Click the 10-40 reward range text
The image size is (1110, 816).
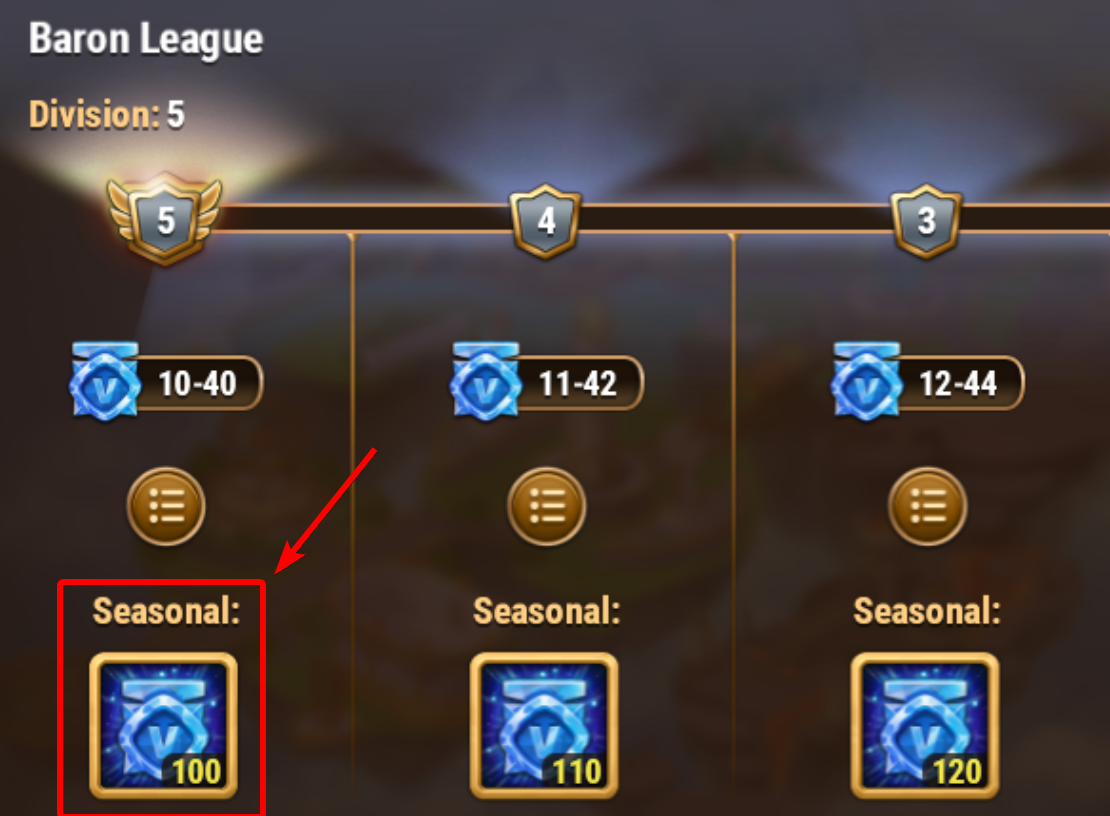coord(197,384)
